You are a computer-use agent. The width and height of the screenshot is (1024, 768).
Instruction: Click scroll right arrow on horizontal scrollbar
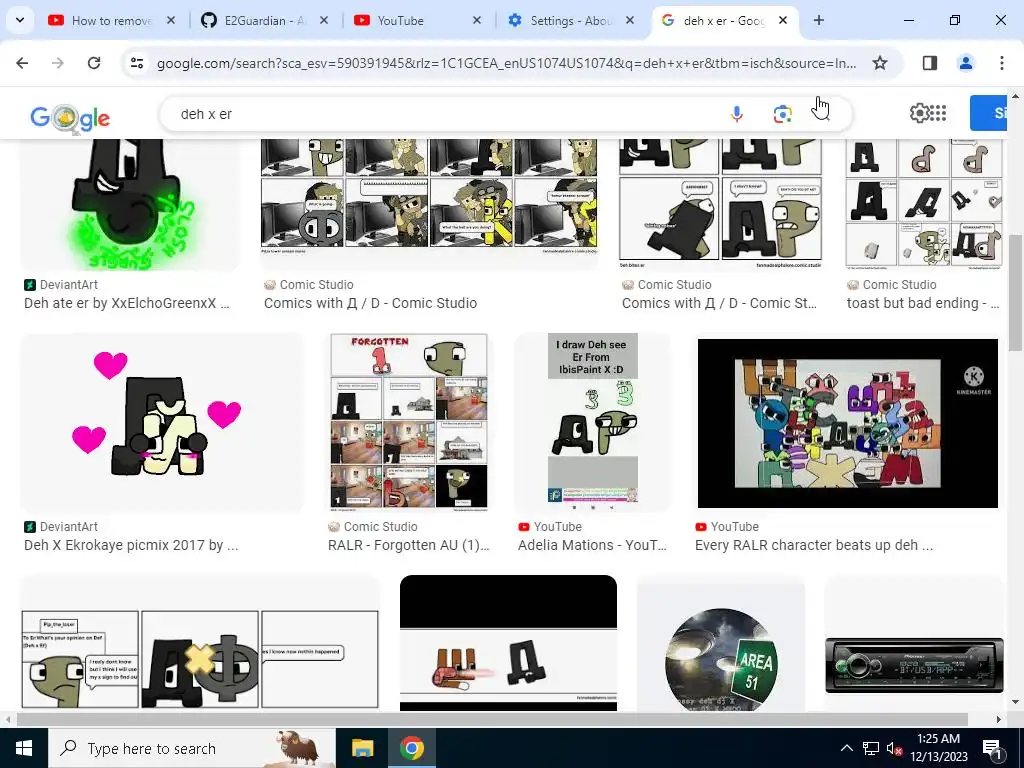click(998, 719)
